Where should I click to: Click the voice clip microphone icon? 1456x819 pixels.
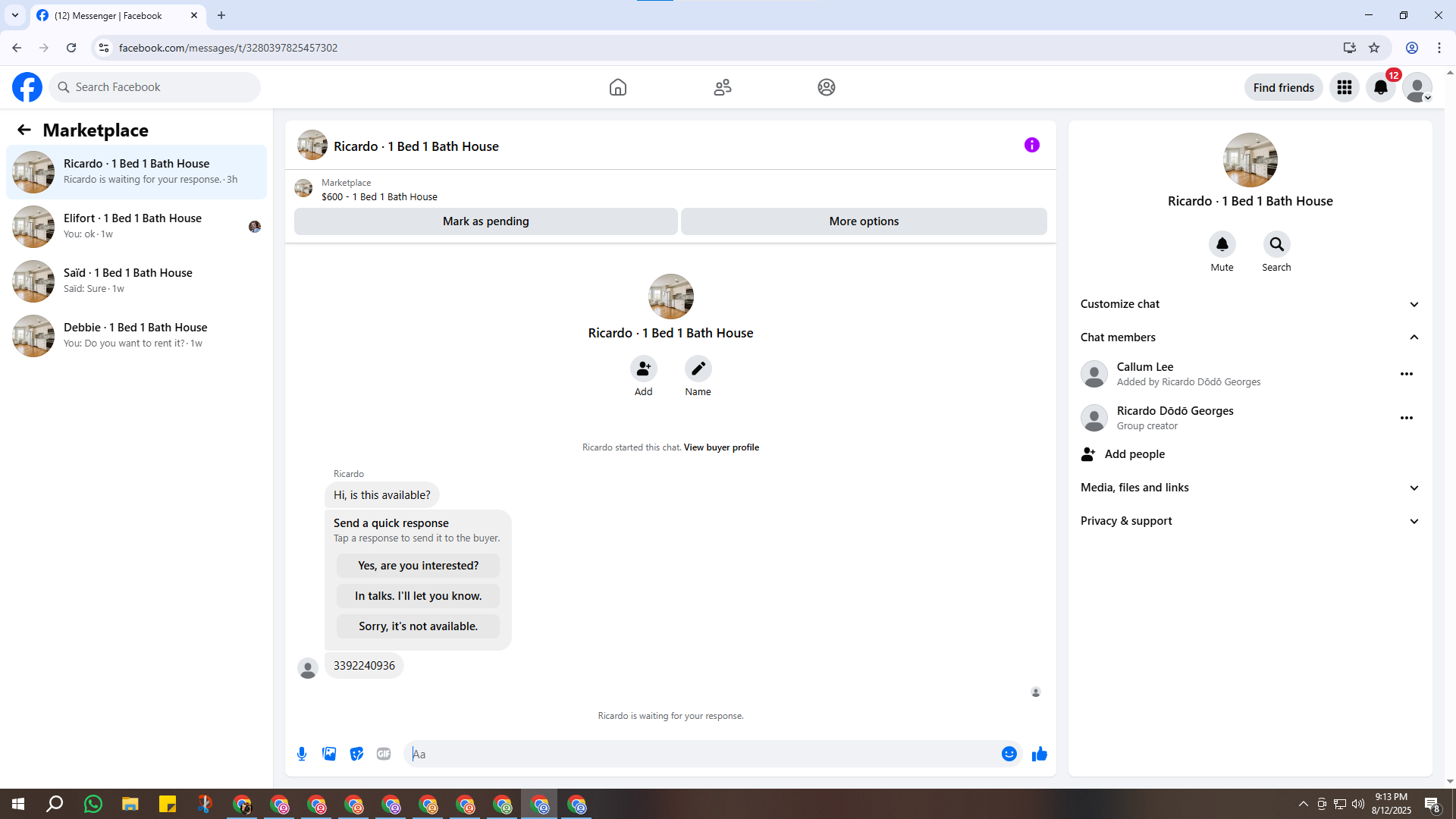(302, 754)
